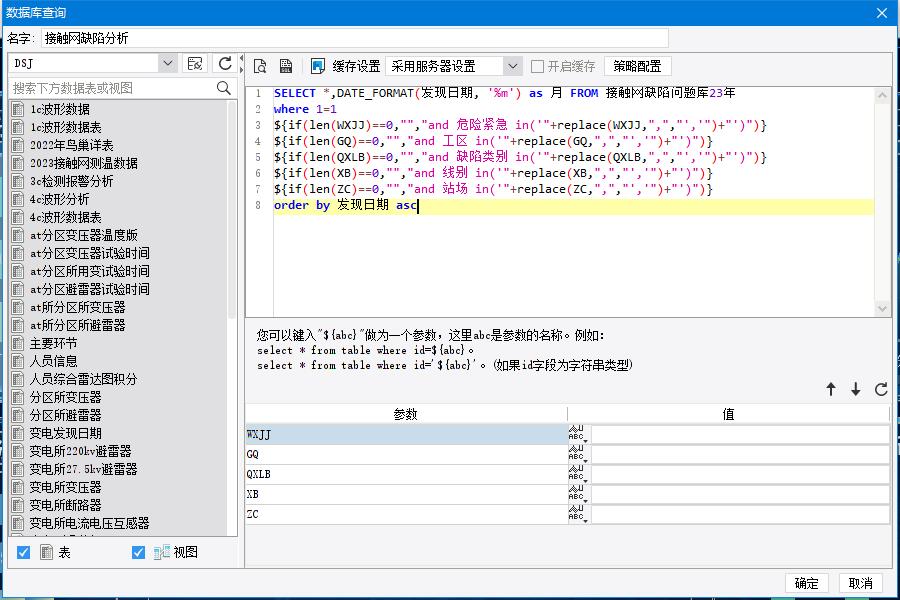Select table at分区所用变试验时间
The width and height of the screenshot is (900, 600).
coord(90,271)
